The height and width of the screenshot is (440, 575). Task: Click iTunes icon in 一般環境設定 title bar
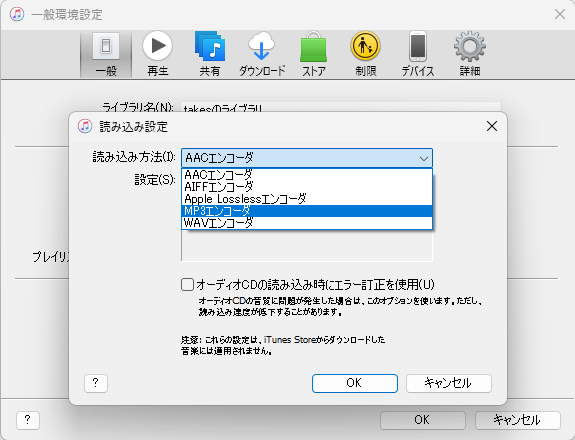(17, 14)
